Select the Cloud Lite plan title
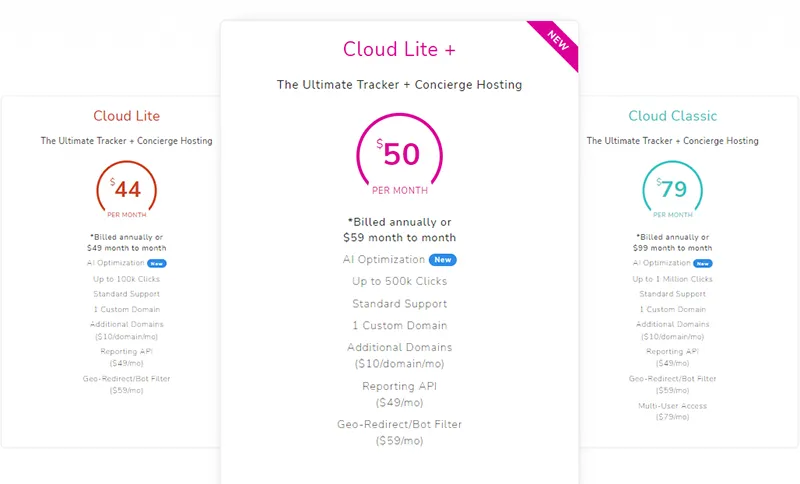The width and height of the screenshot is (800, 484). [x=127, y=116]
